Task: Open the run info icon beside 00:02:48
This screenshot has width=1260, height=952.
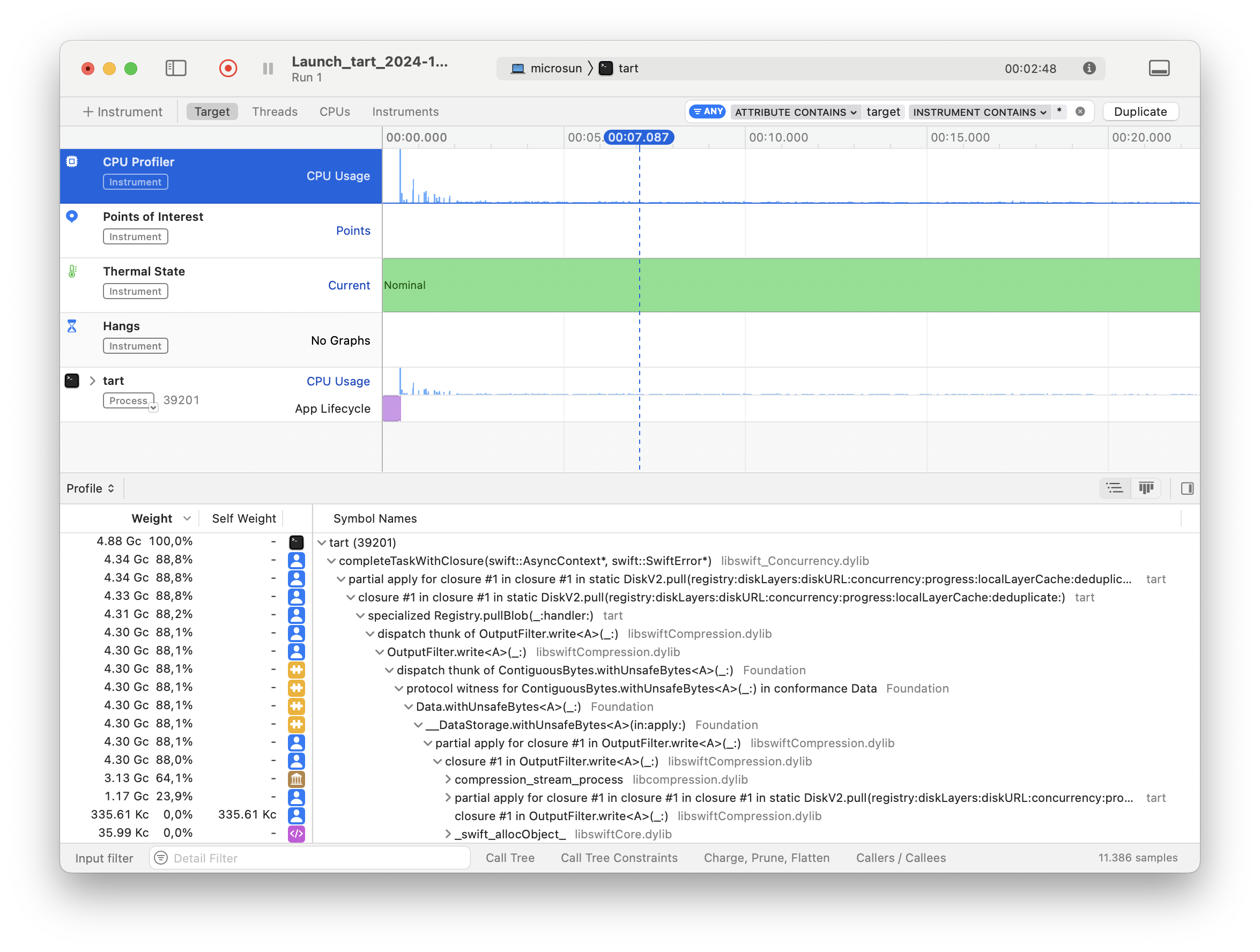Action: pyautogui.click(x=1088, y=68)
